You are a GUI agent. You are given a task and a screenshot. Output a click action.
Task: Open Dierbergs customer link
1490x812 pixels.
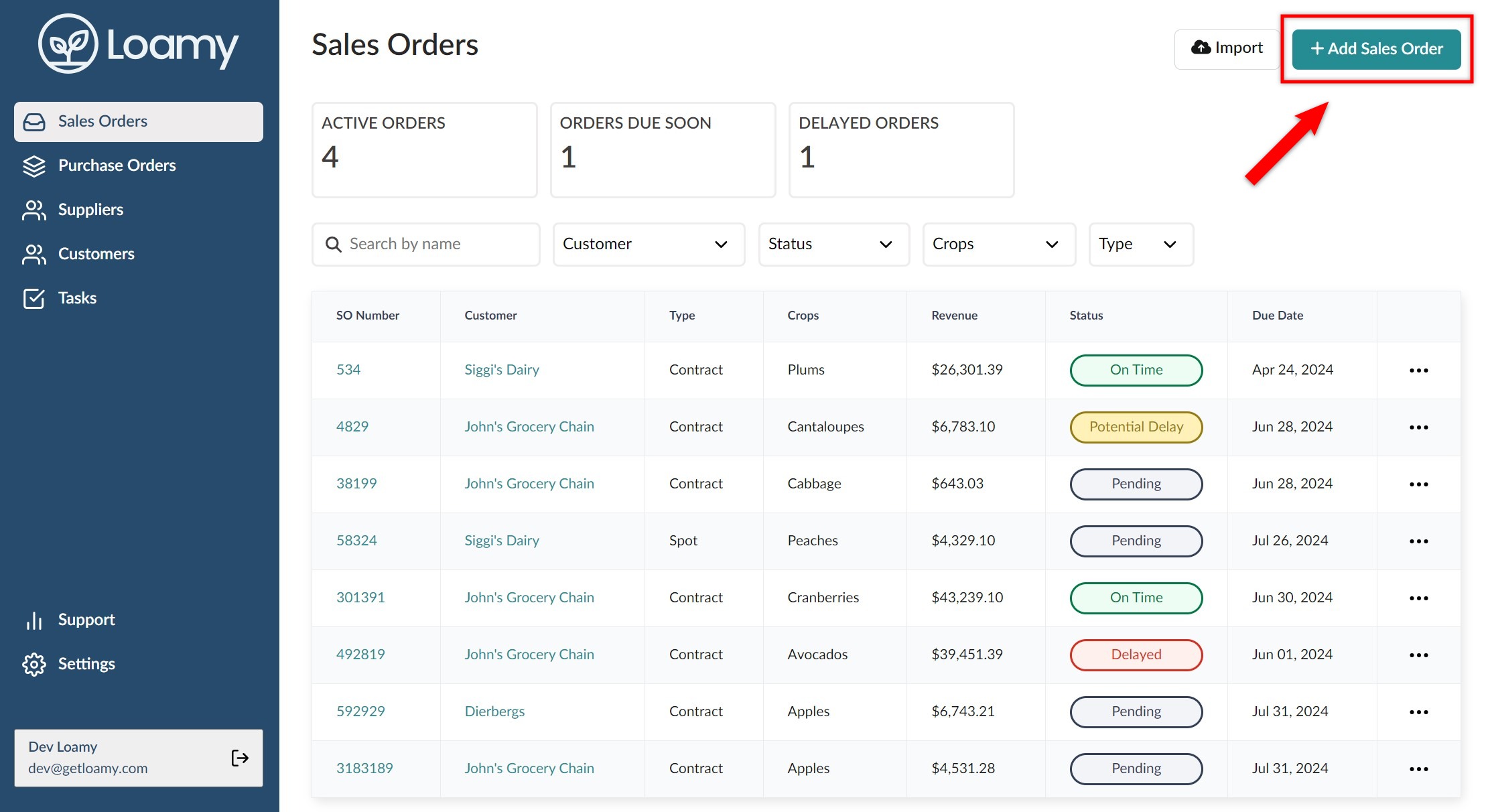494,712
